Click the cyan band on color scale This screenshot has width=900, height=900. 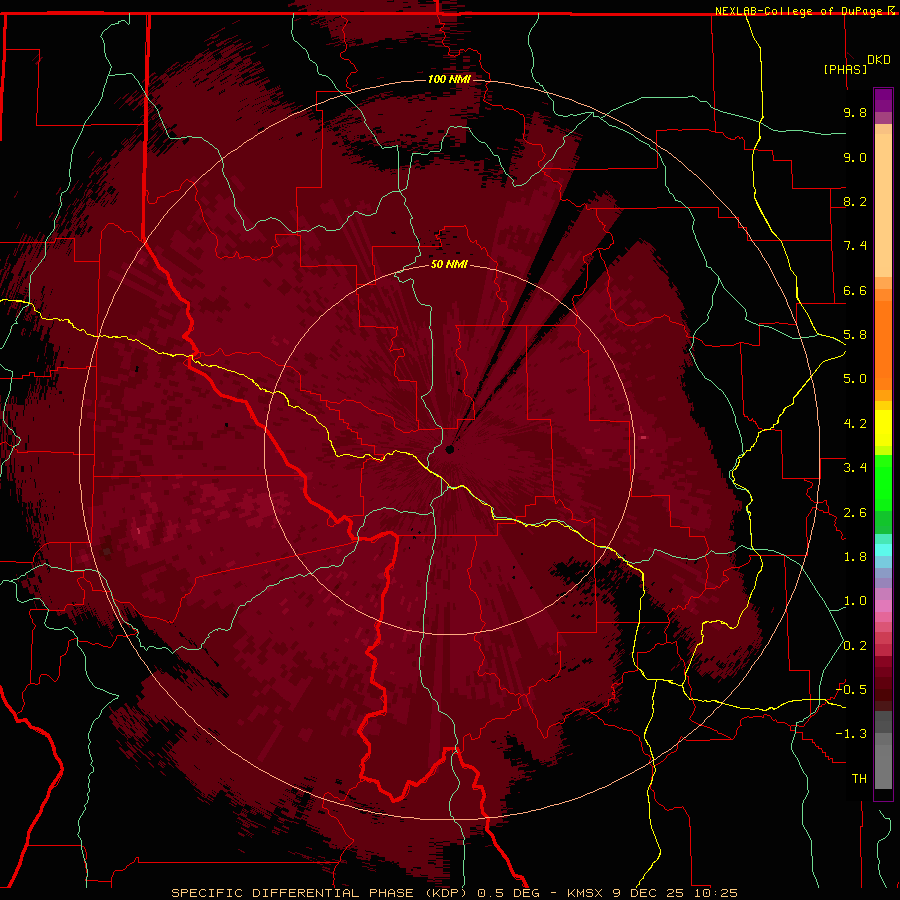tap(883, 550)
